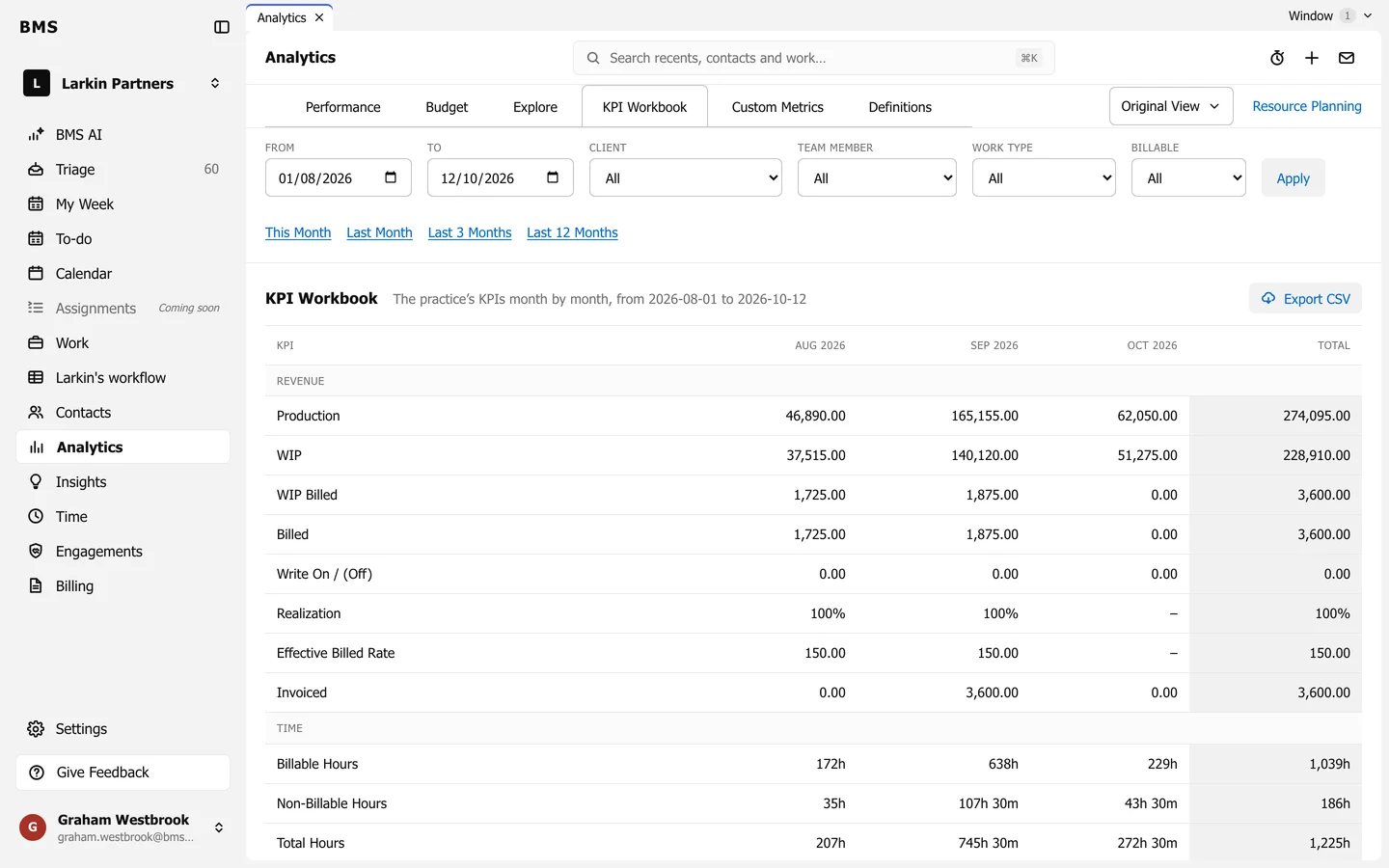Focus the search recents and contacts field
Image resolution: width=1389 pixels, height=868 pixels.
tap(813, 58)
